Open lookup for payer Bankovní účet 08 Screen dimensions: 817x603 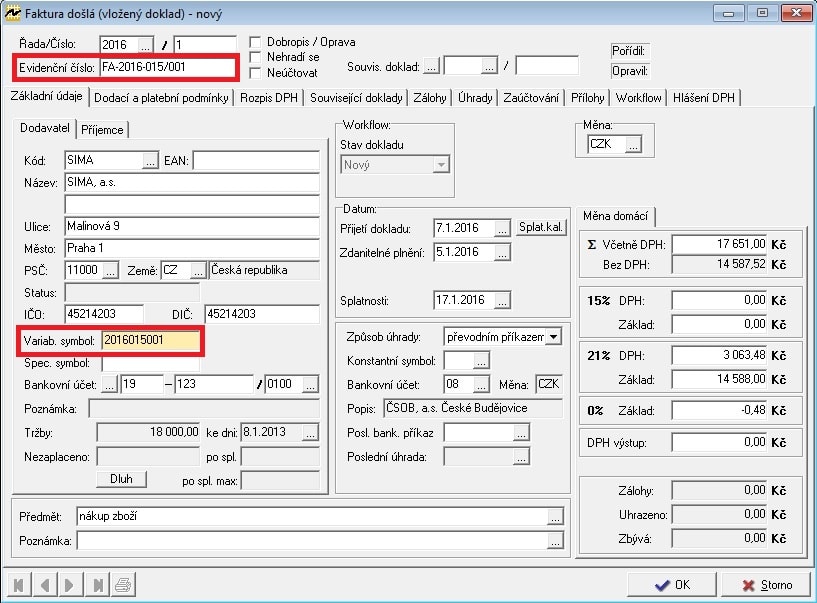(481, 385)
